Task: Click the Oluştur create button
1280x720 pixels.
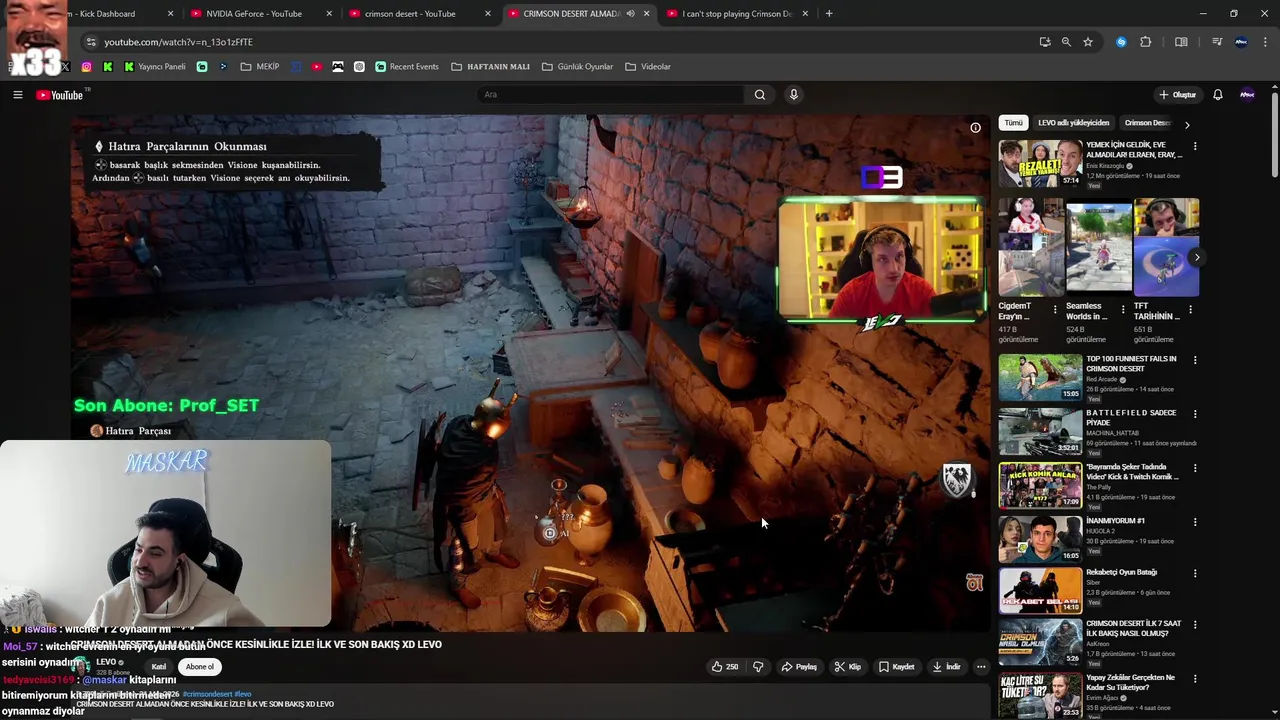Action: [x=1178, y=95]
